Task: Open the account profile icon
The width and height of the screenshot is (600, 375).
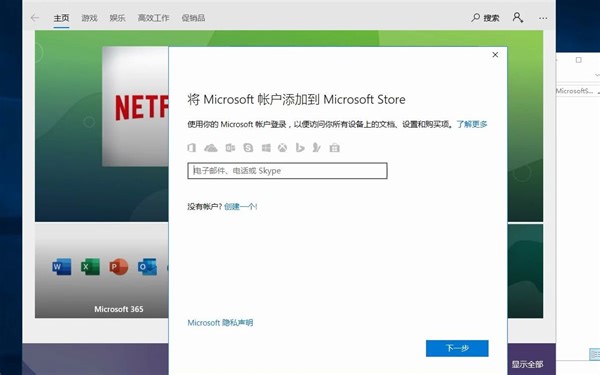Action: point(518,18)
